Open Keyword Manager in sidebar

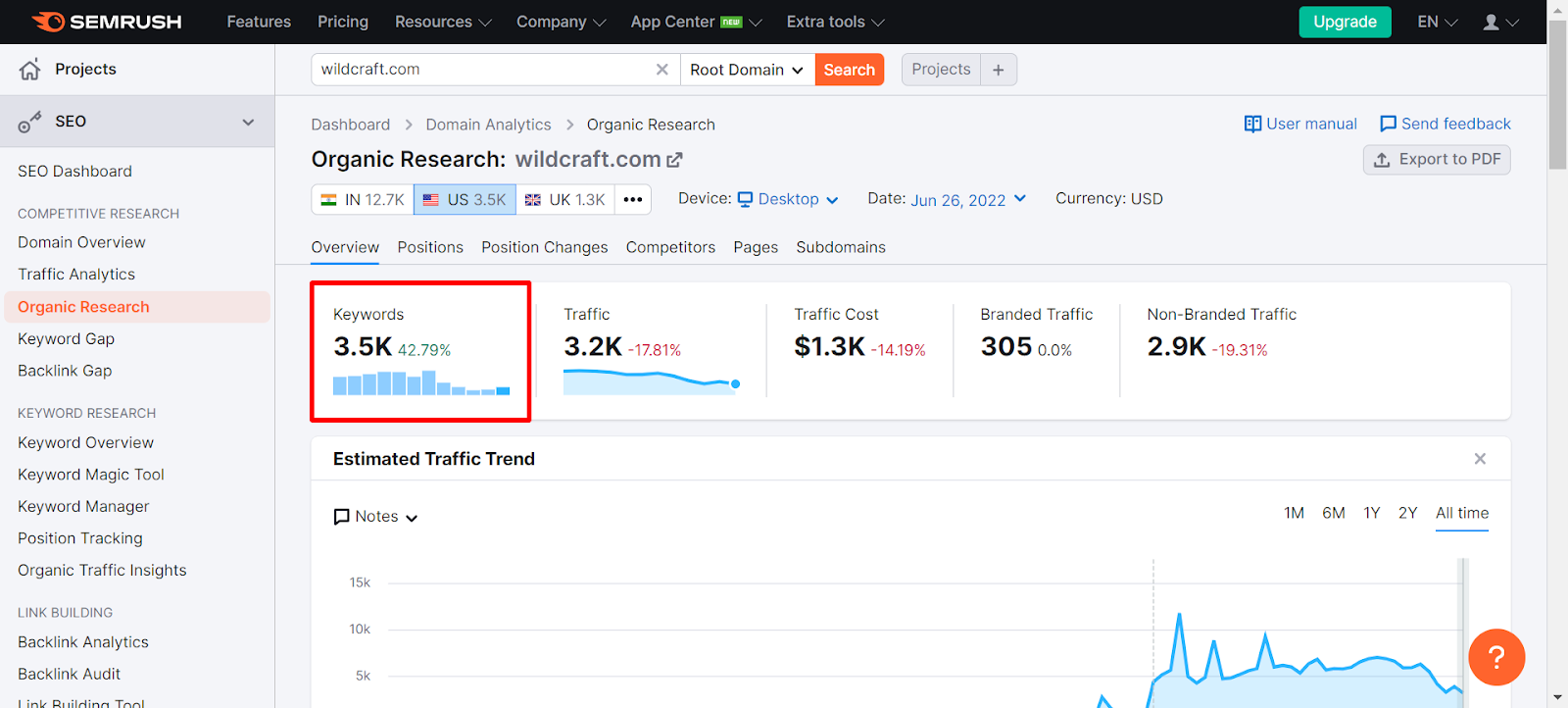point(83,507)
